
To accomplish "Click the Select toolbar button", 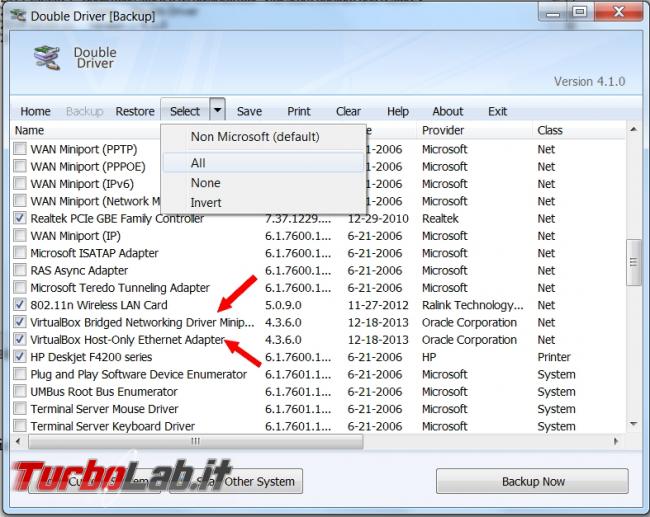I will pos(185,111).
